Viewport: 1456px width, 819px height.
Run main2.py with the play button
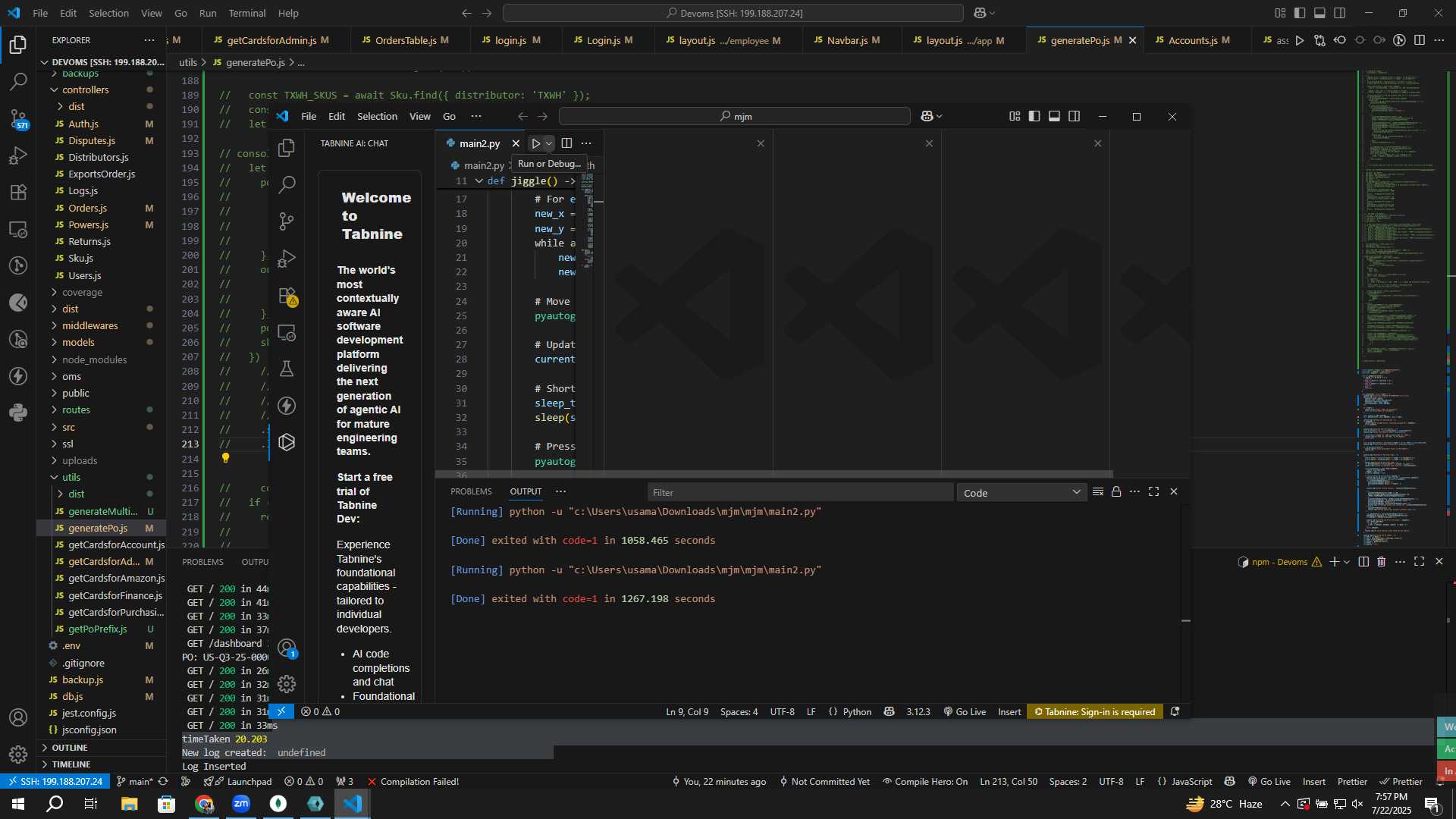click(x=535, y=143)
